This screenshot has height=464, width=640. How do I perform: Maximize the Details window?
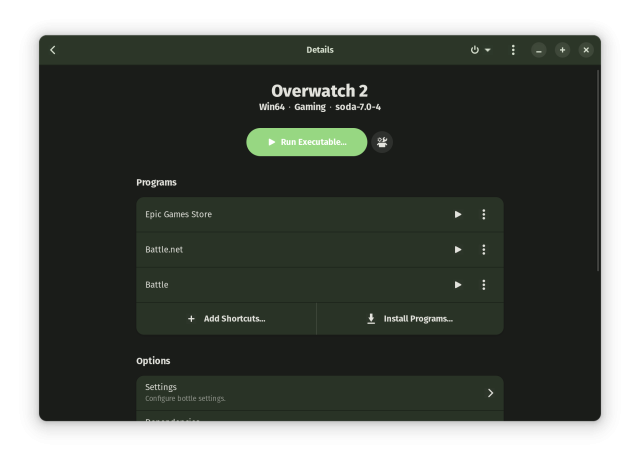point(562,50)
